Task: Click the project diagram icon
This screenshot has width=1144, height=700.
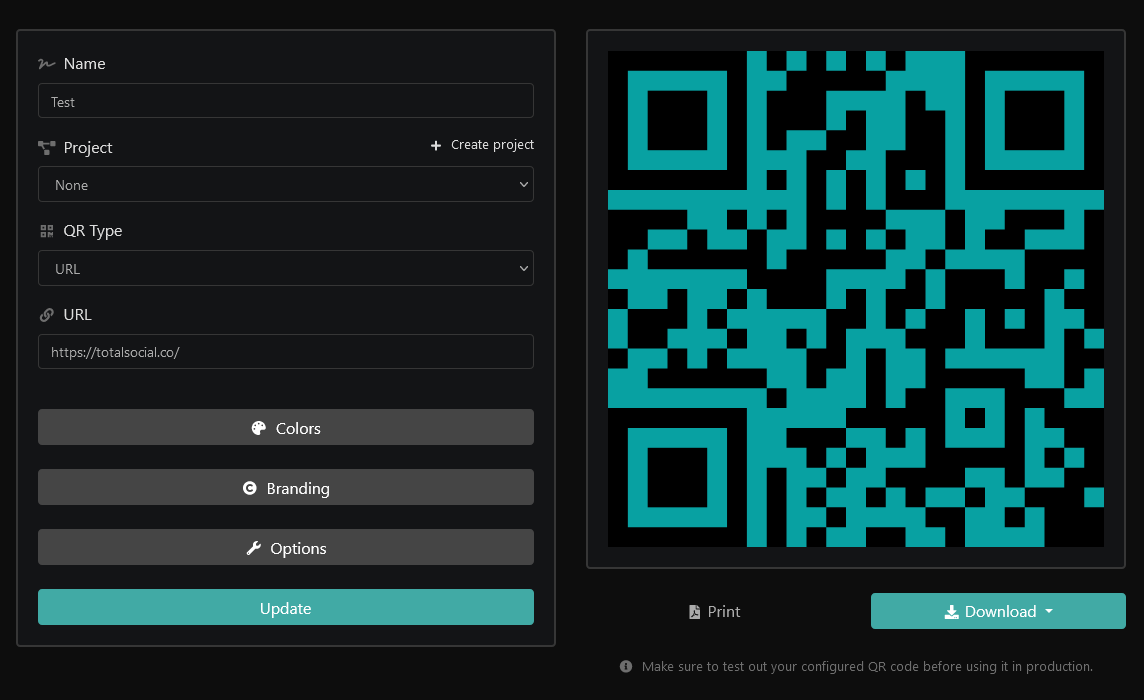Action: click(46, 148)
